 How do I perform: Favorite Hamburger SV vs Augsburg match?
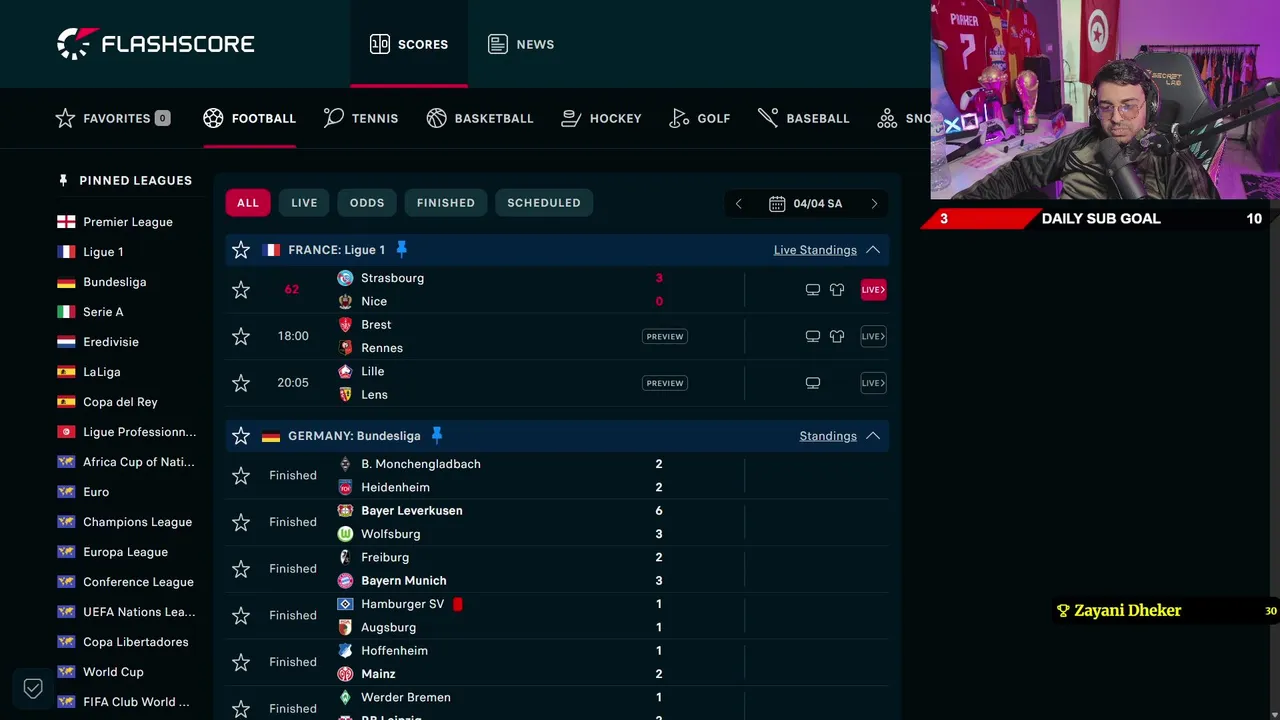241,616
